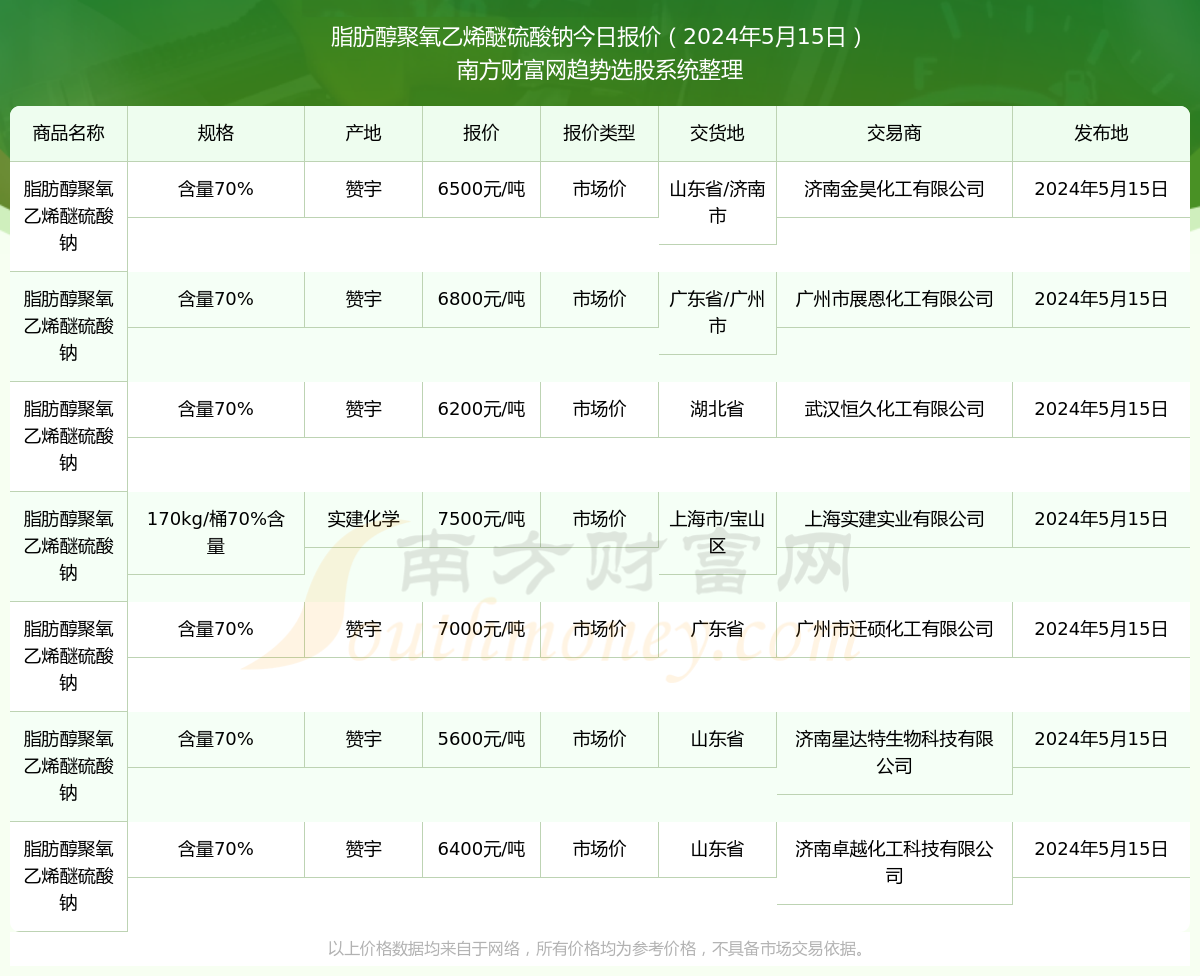This screenshot has width=1200, height=976.
Task: Click the price 6500元/吨
Action: [482, 189]
